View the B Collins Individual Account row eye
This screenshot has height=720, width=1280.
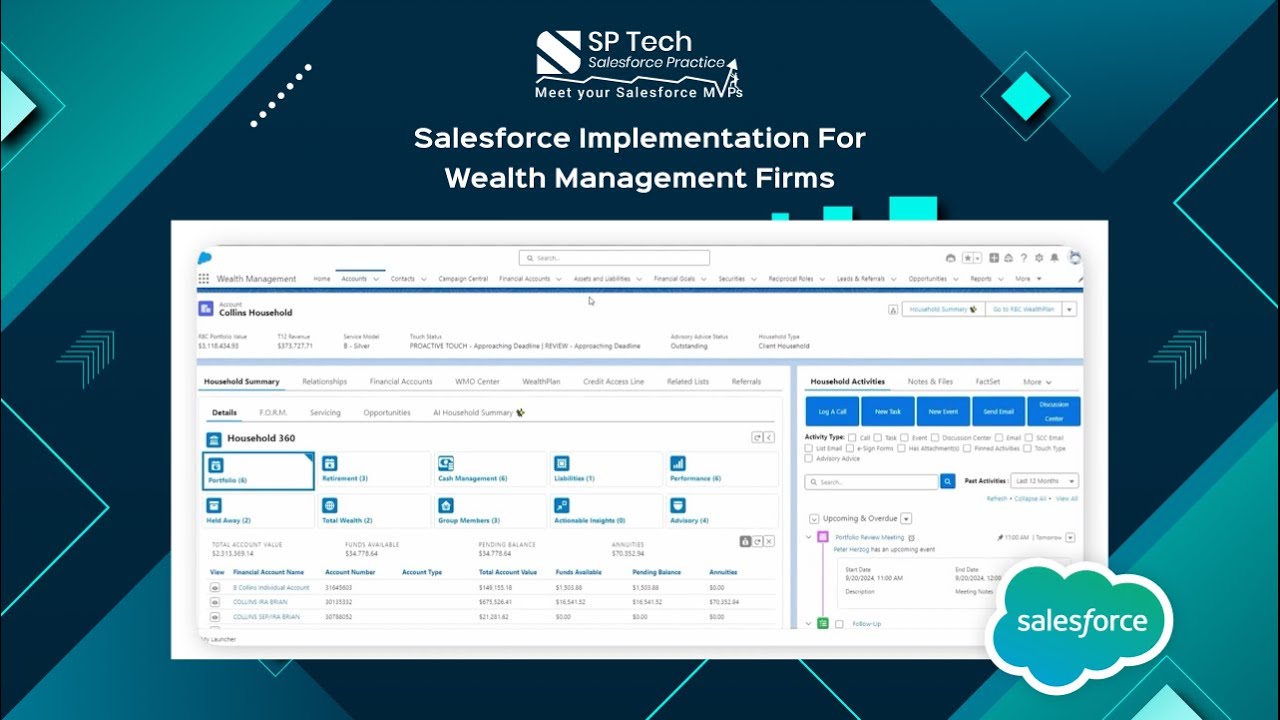tap(215, 588)
